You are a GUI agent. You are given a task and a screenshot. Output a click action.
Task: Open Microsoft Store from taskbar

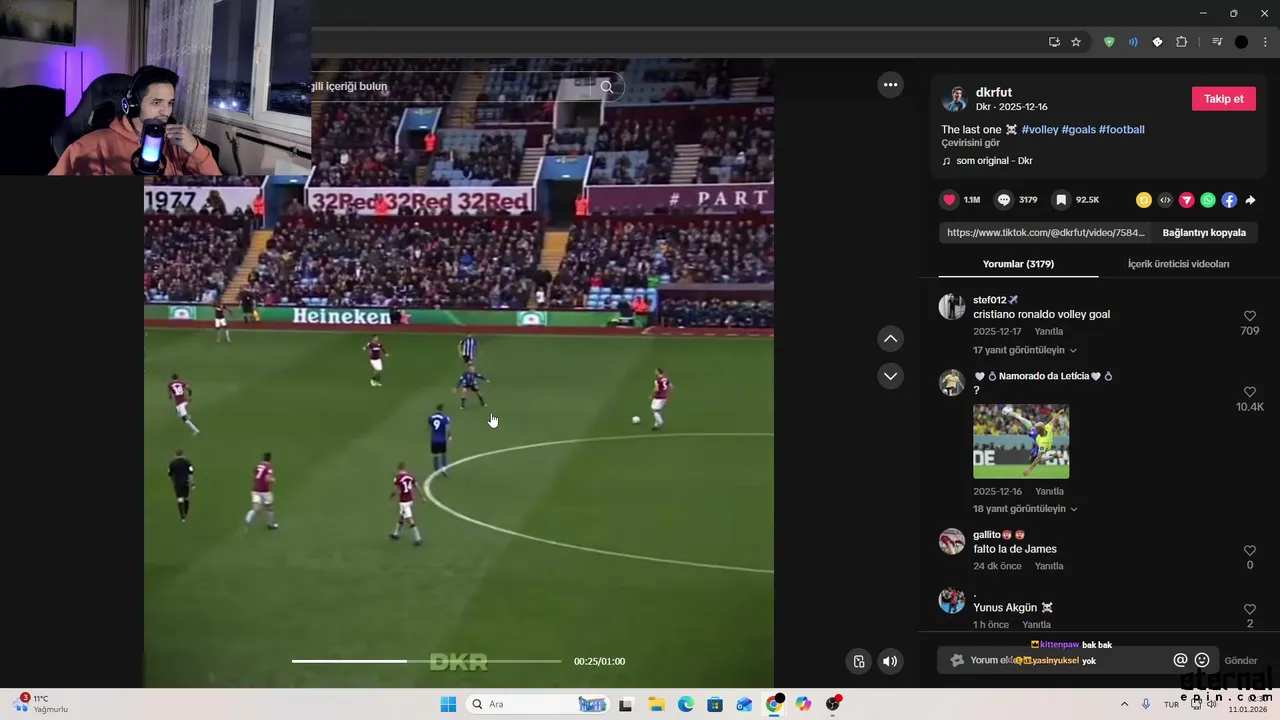715,704
